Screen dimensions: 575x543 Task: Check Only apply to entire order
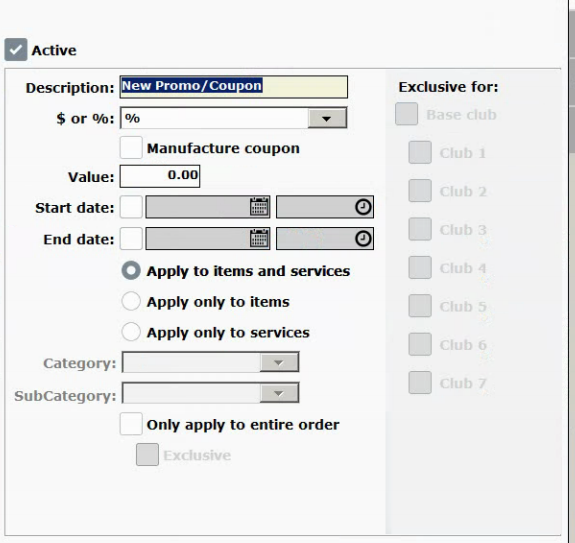(x=131, y=424)
